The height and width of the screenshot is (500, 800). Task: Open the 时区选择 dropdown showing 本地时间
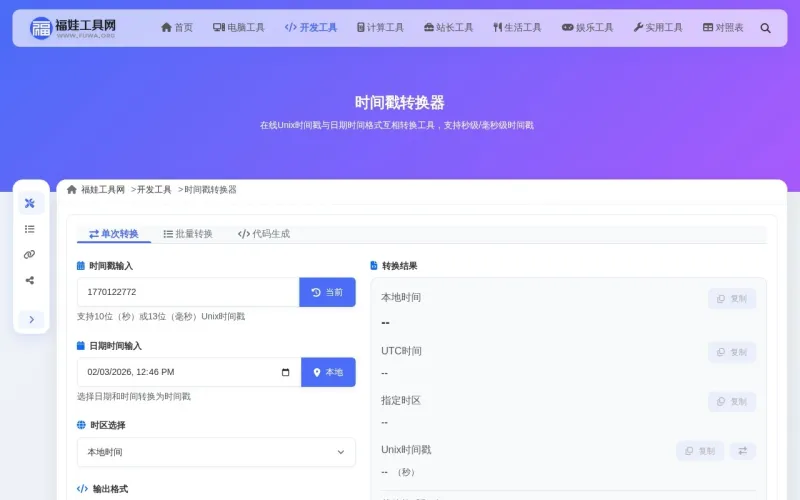point(216,452)
